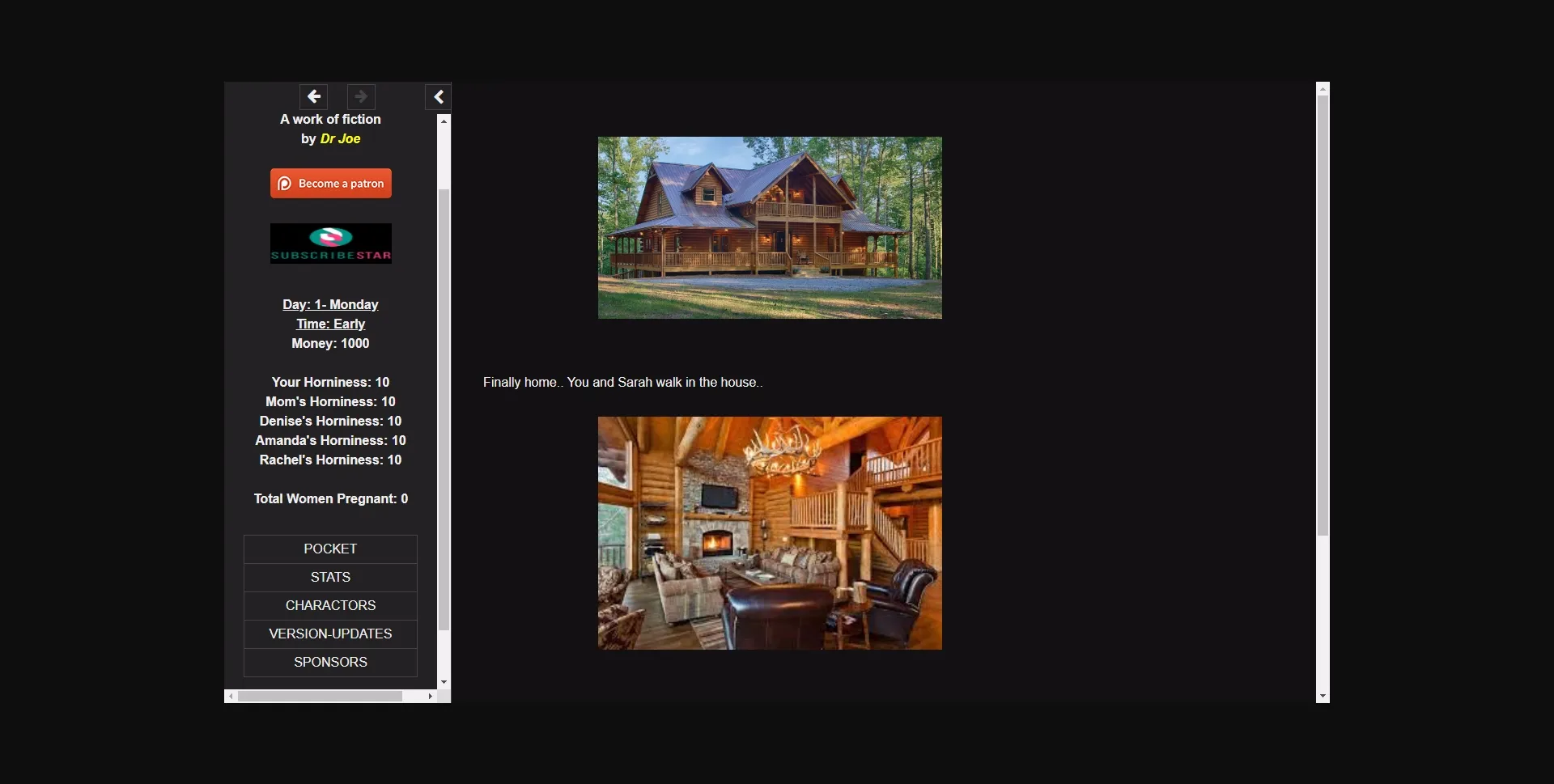The image size is (1554, 784).
Task: Click the Dr Joe author name
Action: point(340,138)
